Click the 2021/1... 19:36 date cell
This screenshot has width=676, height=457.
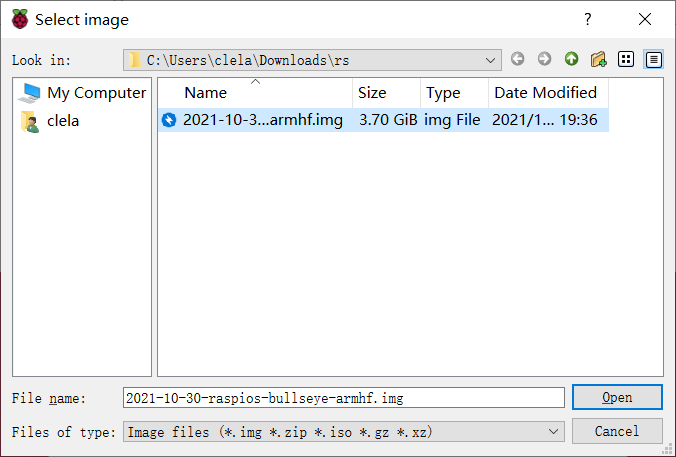[545, 120]
